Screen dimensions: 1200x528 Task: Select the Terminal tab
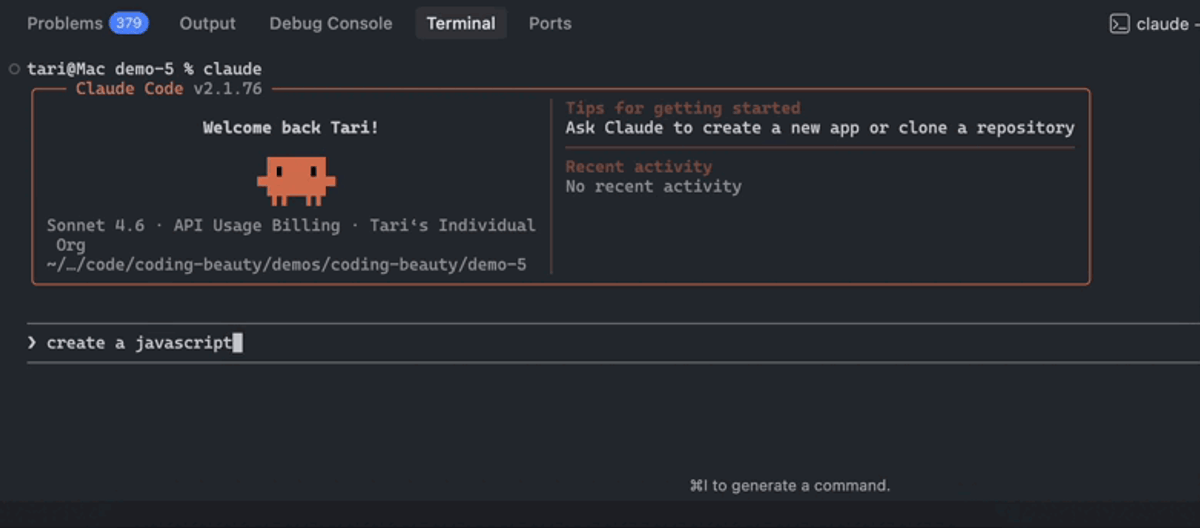point(461,23)
